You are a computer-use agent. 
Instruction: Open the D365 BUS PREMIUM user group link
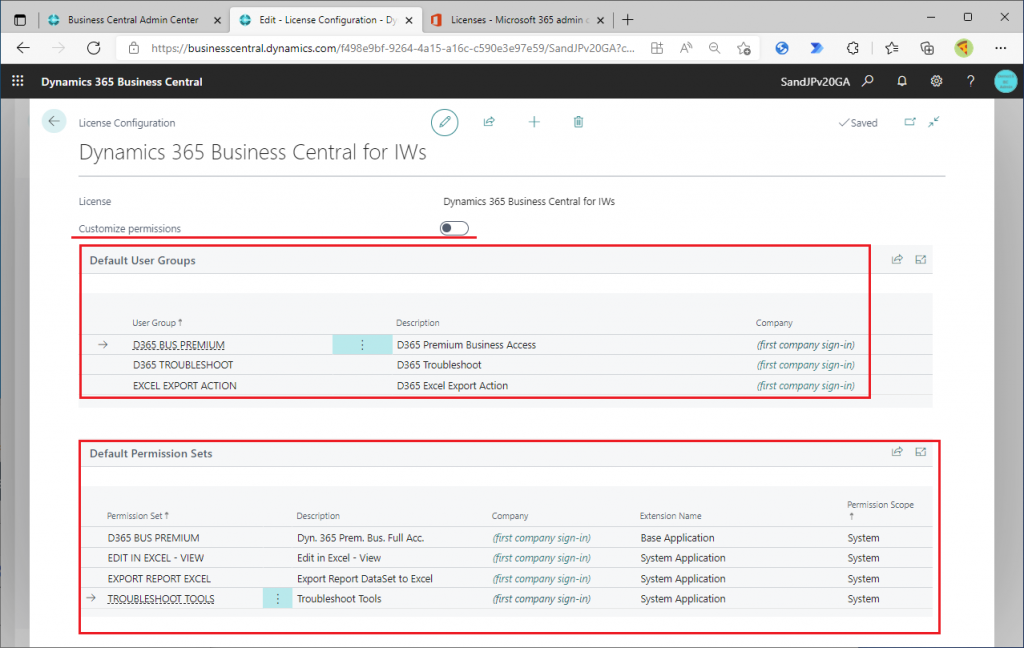click(178, 345)
